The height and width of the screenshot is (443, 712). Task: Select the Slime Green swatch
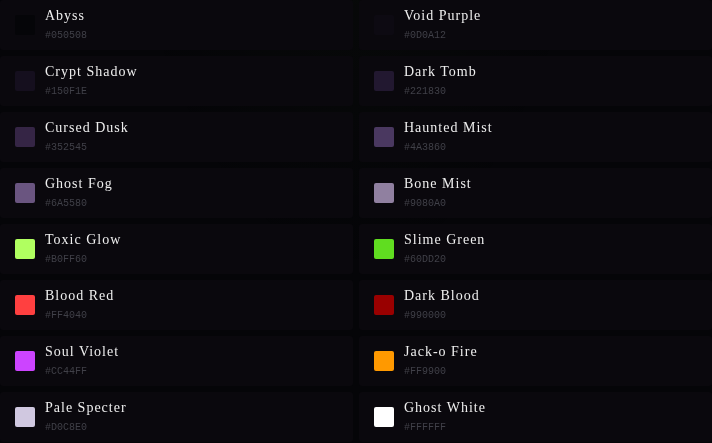[x=384, y=249]
